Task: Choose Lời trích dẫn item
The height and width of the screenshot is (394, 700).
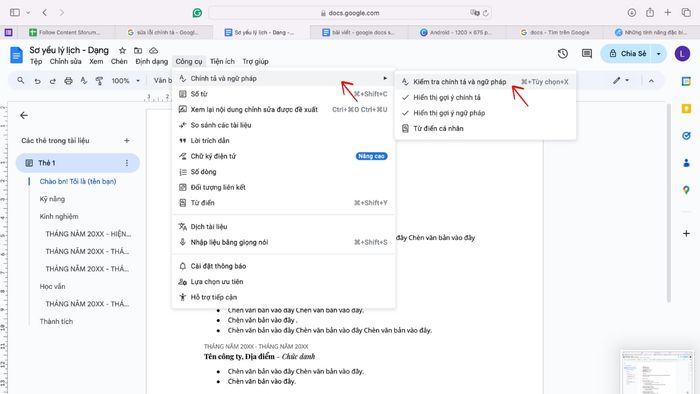Action: tap(283, 141)
